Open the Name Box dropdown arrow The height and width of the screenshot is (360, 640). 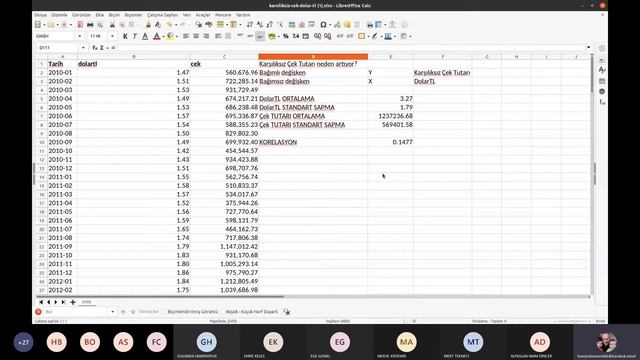pyautogui.click(x=83, y=48)
